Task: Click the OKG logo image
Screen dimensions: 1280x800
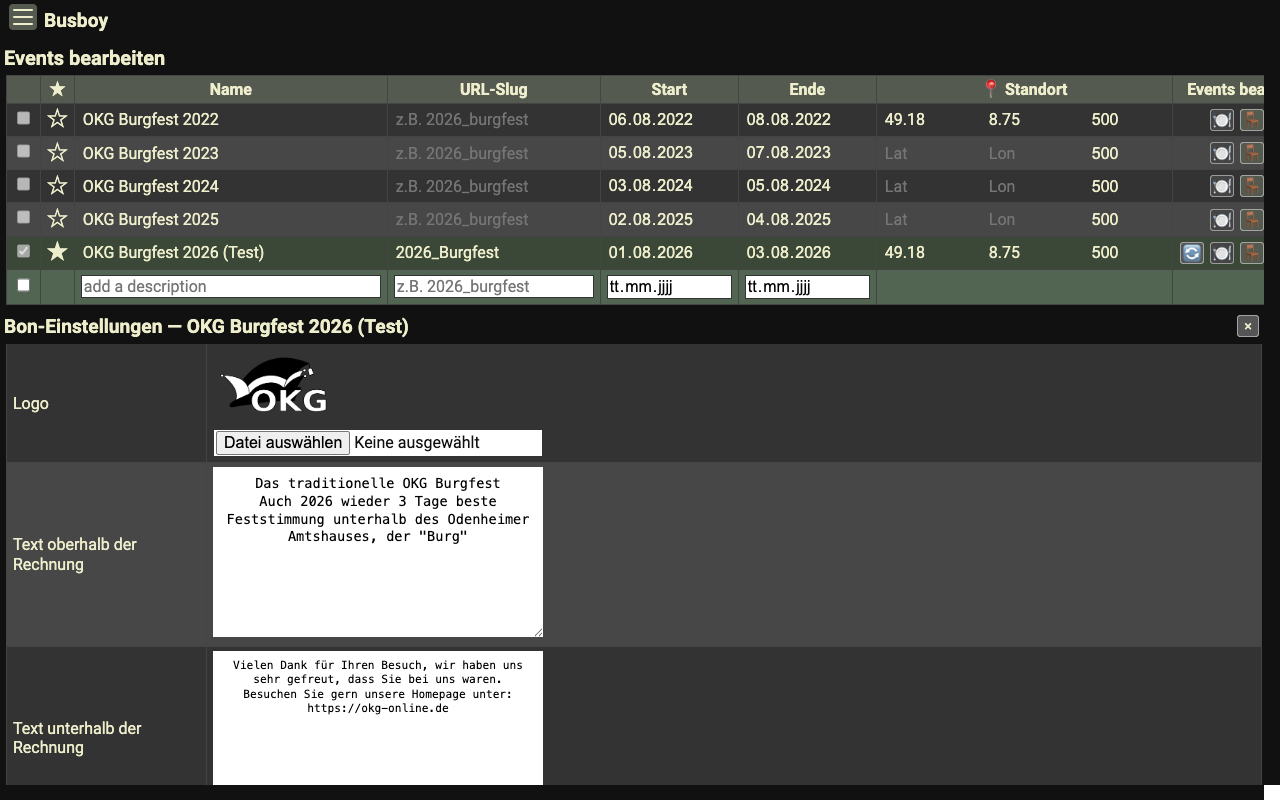Action: pos(274,385)
